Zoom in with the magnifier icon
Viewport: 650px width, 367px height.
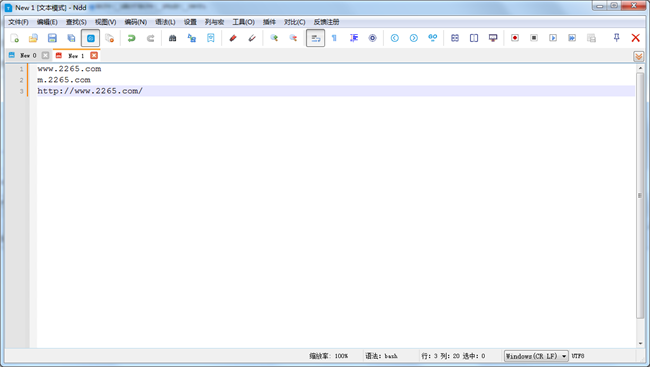(274, 38)
